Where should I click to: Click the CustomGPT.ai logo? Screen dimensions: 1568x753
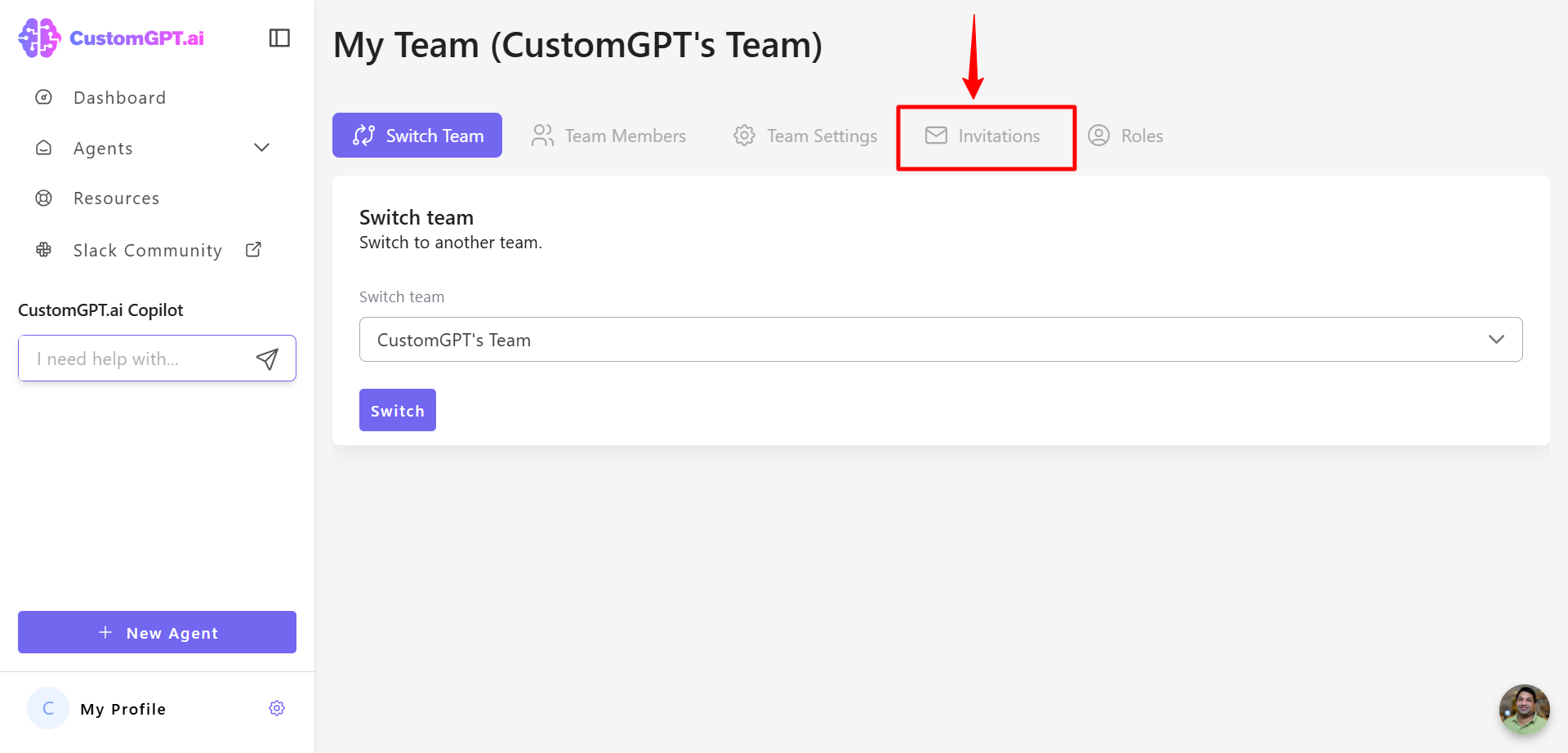pyautogui.click(x=111, y=38)
